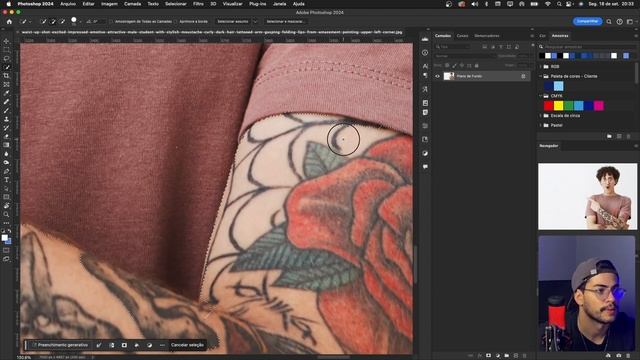Swap foreground and background colors
The height and width of the screenshot is (360, 640).
[x=9, y=231]
